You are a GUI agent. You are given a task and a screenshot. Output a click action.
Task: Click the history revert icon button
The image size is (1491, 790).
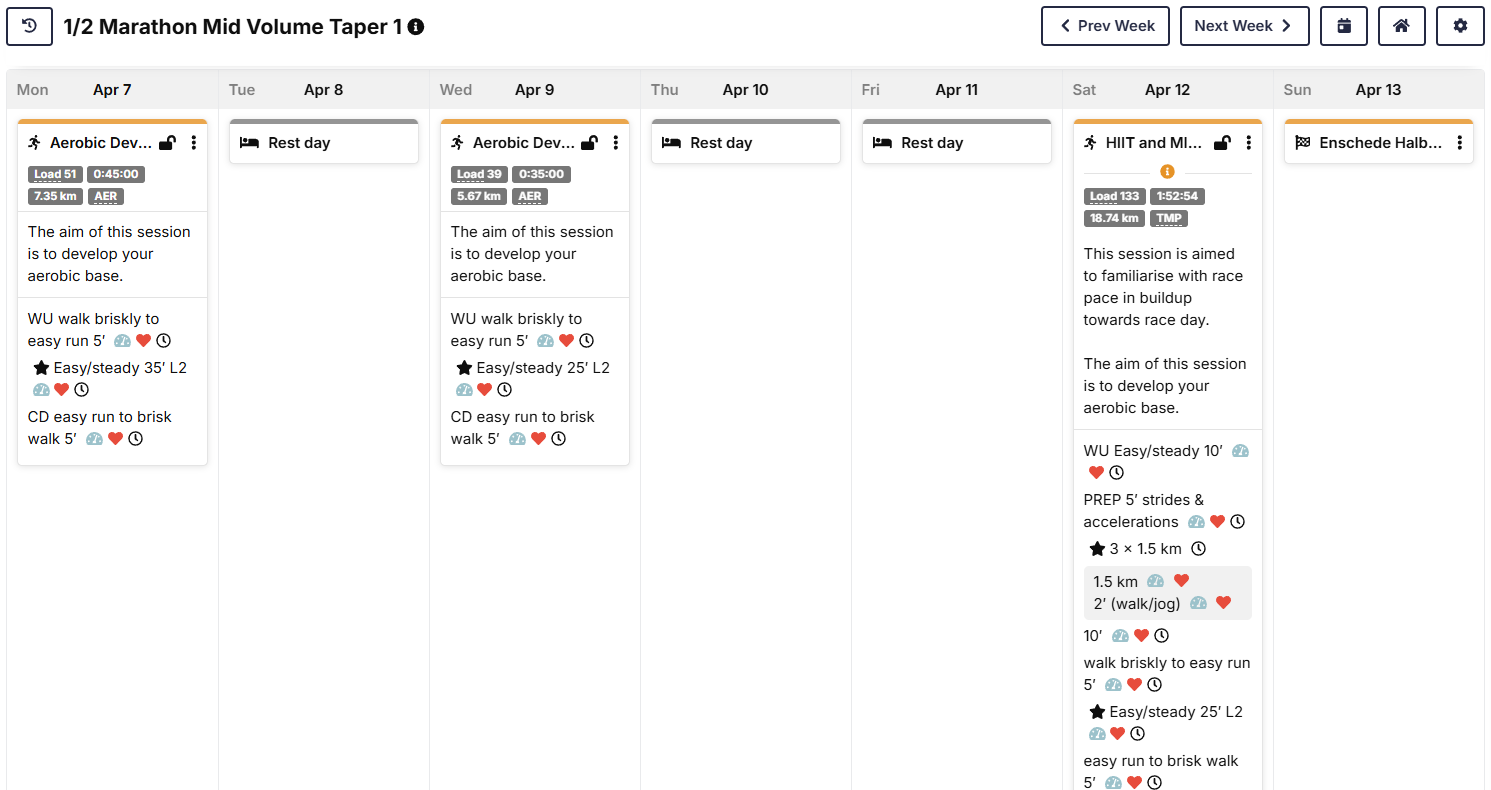coord(29,26)
